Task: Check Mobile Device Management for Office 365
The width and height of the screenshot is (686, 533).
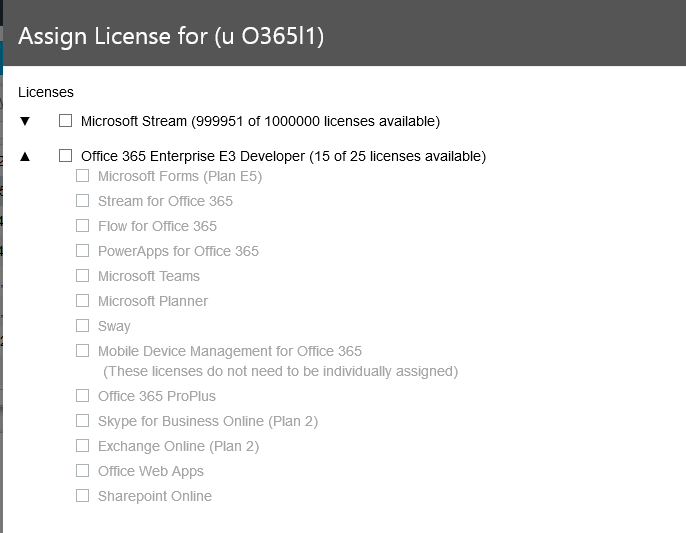Action: pyautogui.click(x=82, y=350)
